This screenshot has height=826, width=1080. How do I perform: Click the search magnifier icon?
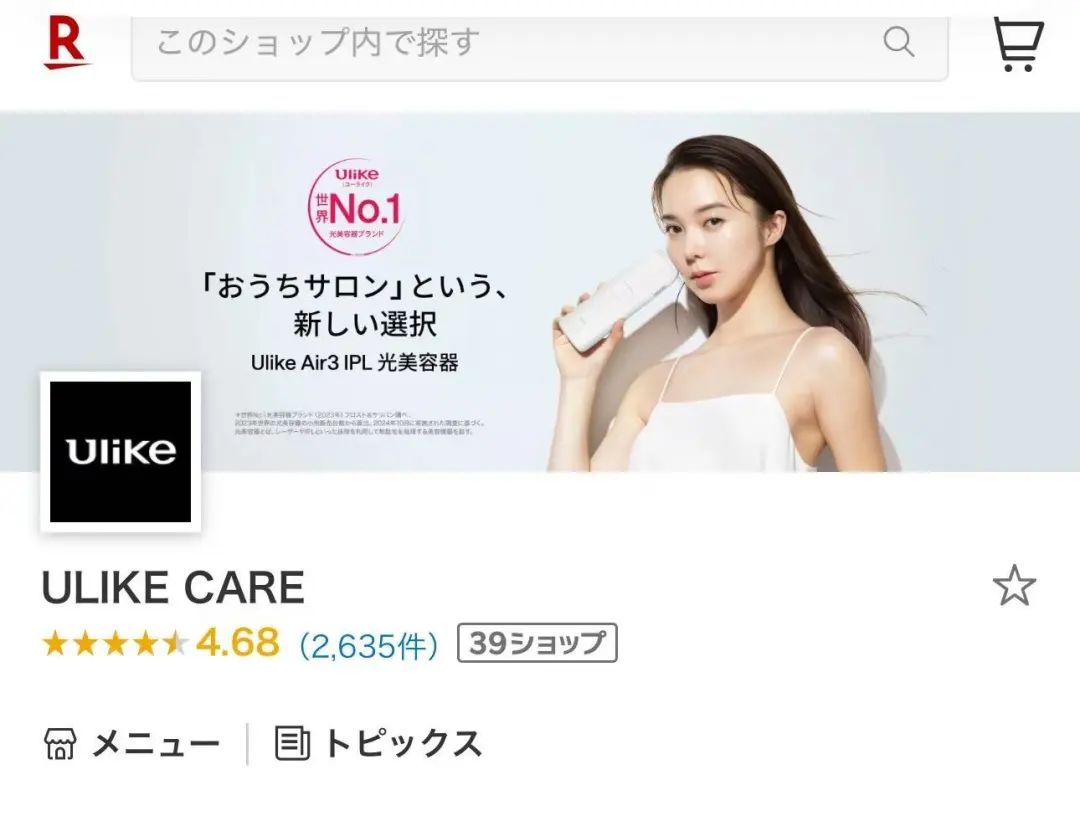(898, 42)
